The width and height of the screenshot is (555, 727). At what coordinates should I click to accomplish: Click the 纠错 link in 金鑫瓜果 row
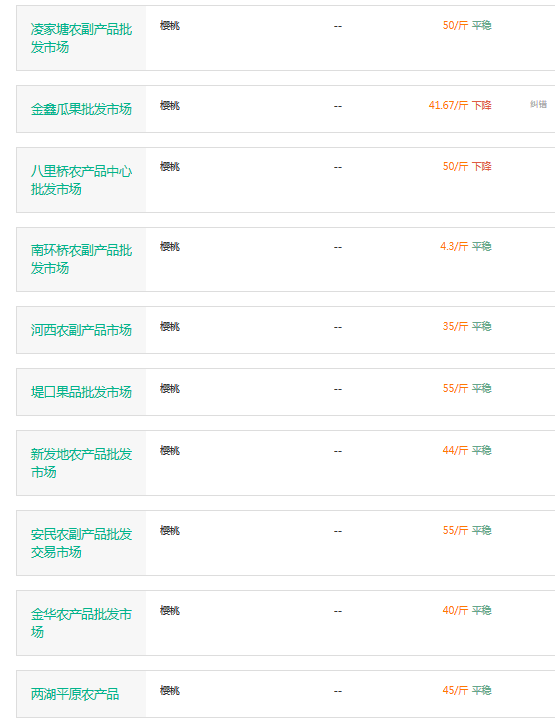[x=538, y=104]
